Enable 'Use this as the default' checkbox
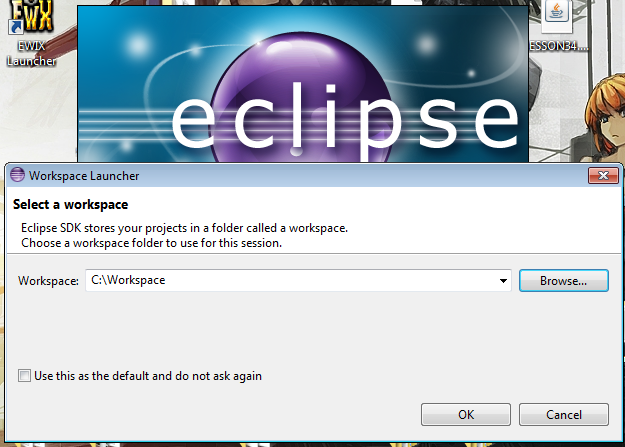The width and height of the screenshot is (625, 447). [x=24, y=376]
